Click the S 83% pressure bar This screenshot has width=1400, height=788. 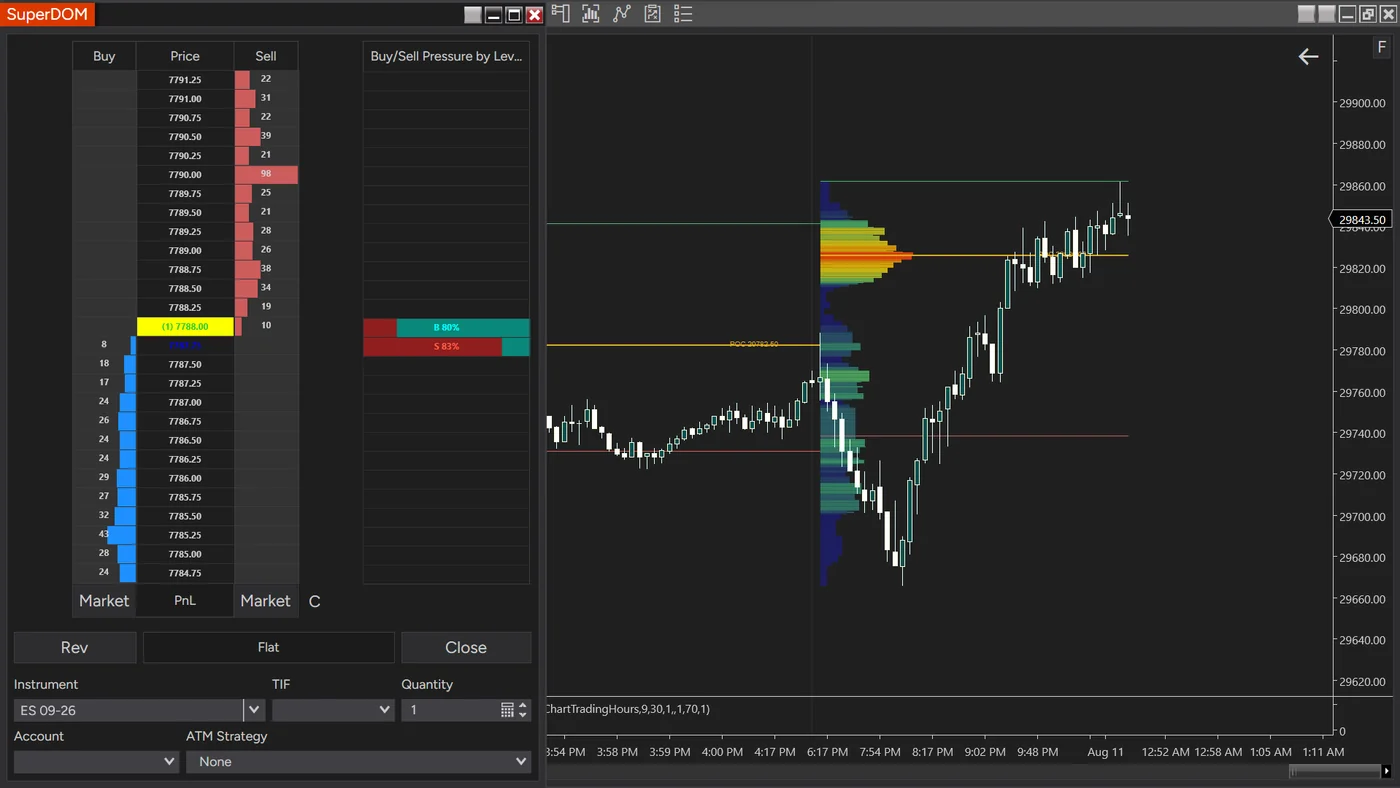[x=446, y=346]
